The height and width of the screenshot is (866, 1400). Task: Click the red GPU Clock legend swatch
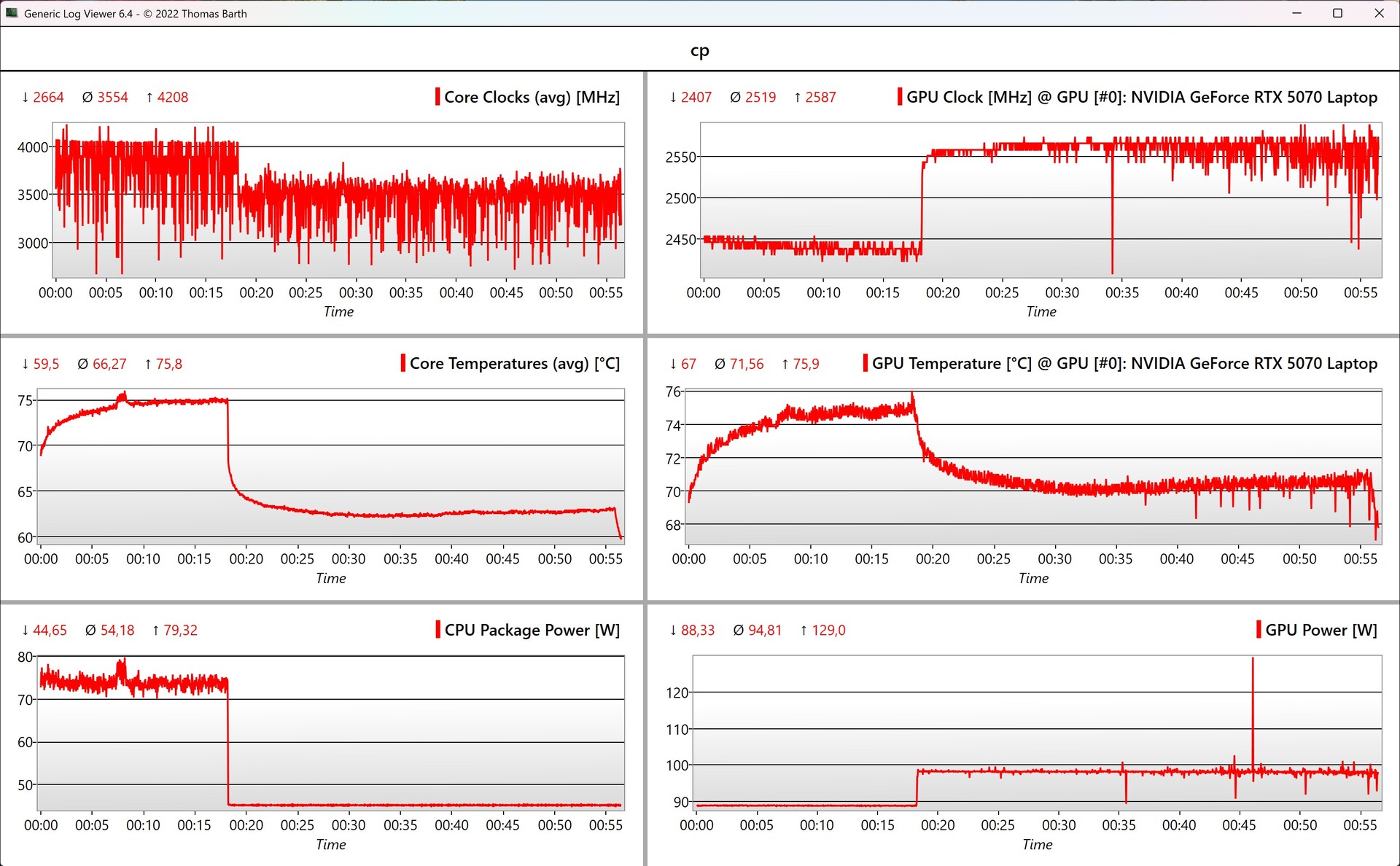coord(900,97)
